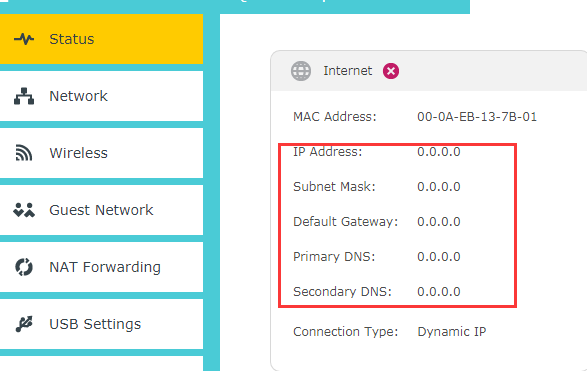Select the Guest Network menu entry
This screenshot has width=587, height=371.
(x=101, y=210)
